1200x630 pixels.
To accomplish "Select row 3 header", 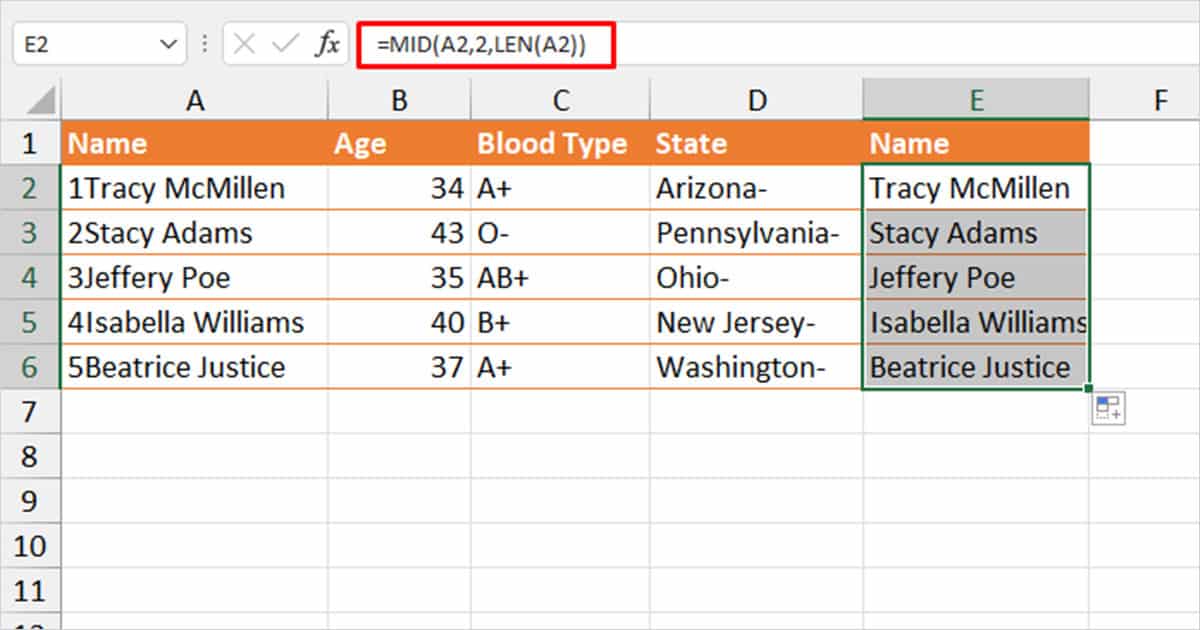I will pos(31,232).
